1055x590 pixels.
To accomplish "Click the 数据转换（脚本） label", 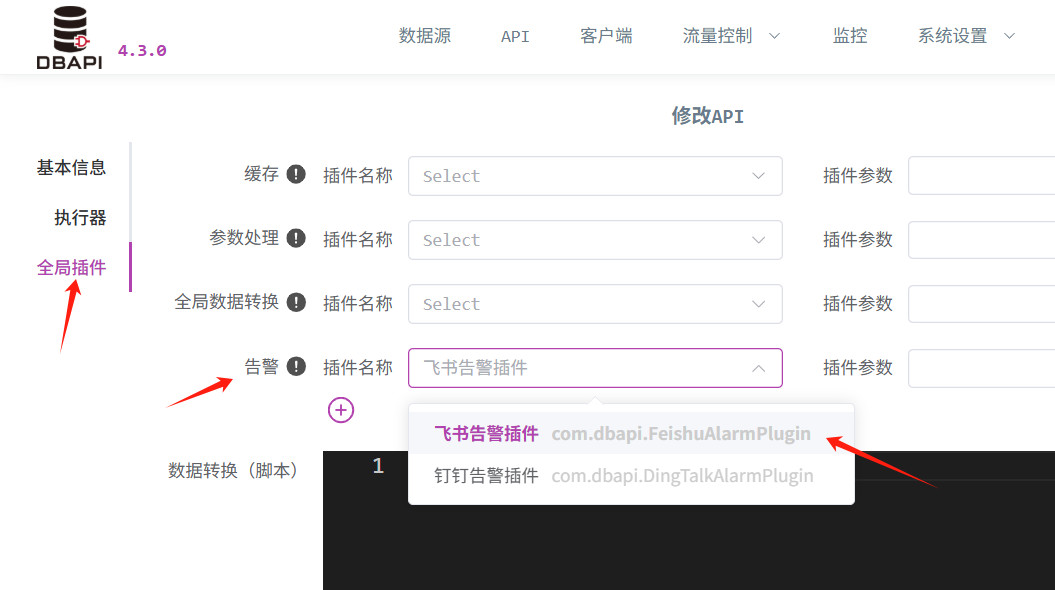I will 232,470.
